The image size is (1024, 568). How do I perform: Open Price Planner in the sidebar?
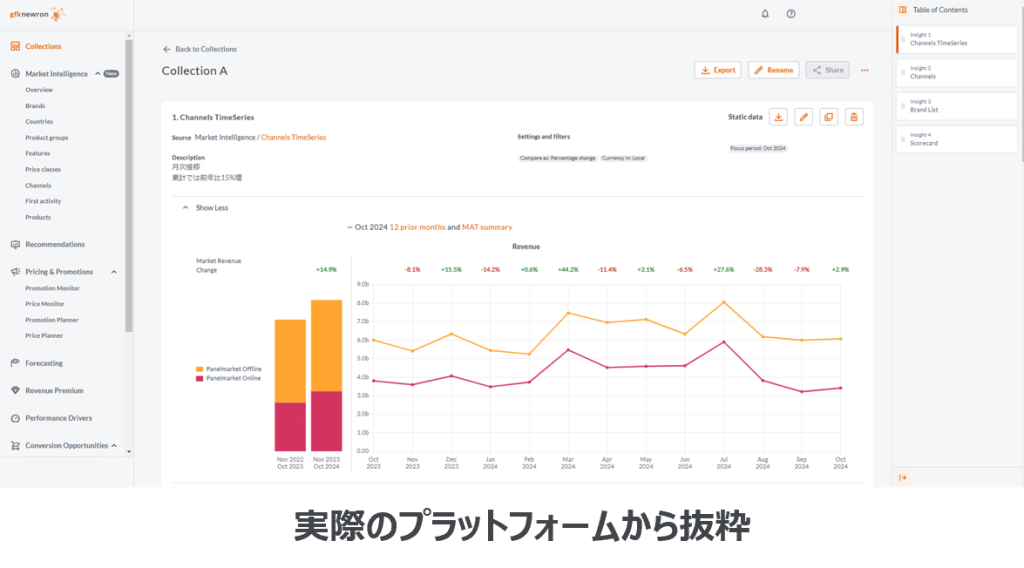tap(44, 336)
